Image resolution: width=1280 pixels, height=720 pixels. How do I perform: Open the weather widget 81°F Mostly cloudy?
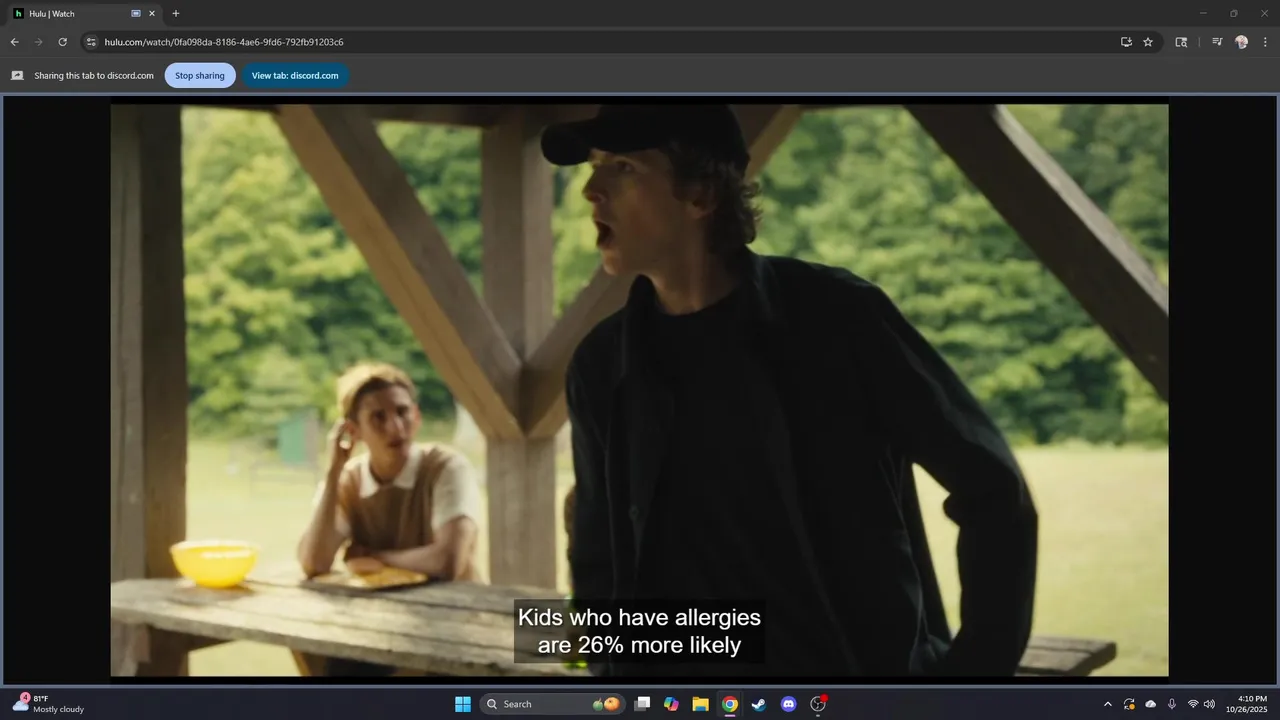49,704
